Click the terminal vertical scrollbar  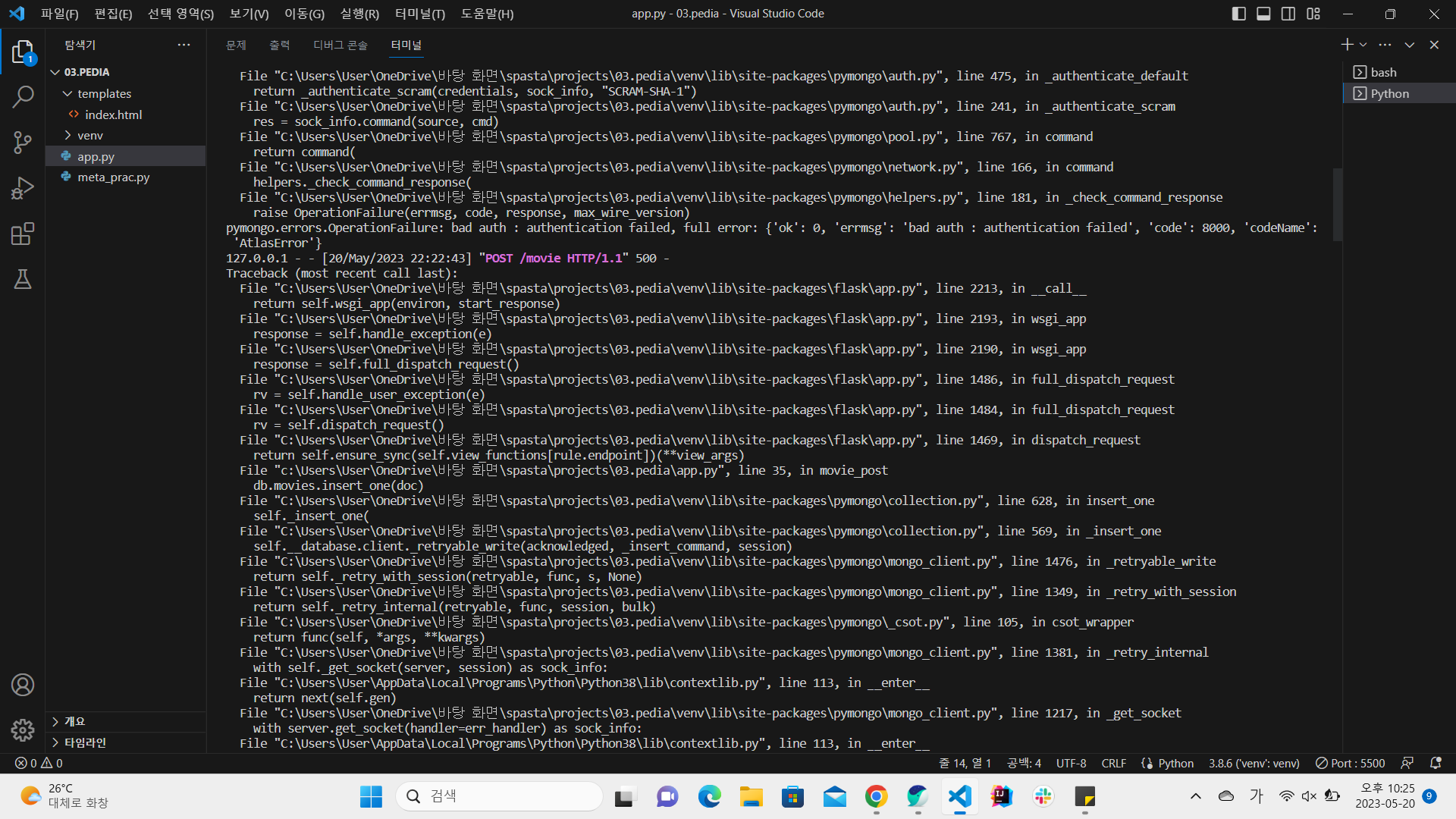click(1338, 205)
